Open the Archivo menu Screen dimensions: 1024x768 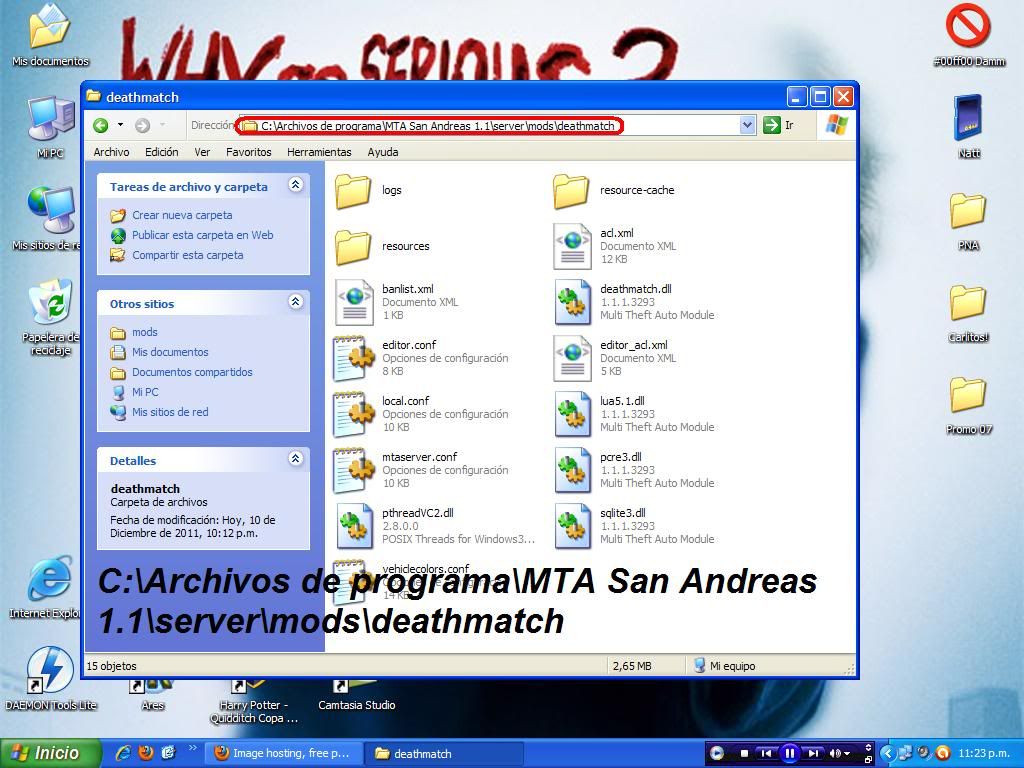pos(111,152)
